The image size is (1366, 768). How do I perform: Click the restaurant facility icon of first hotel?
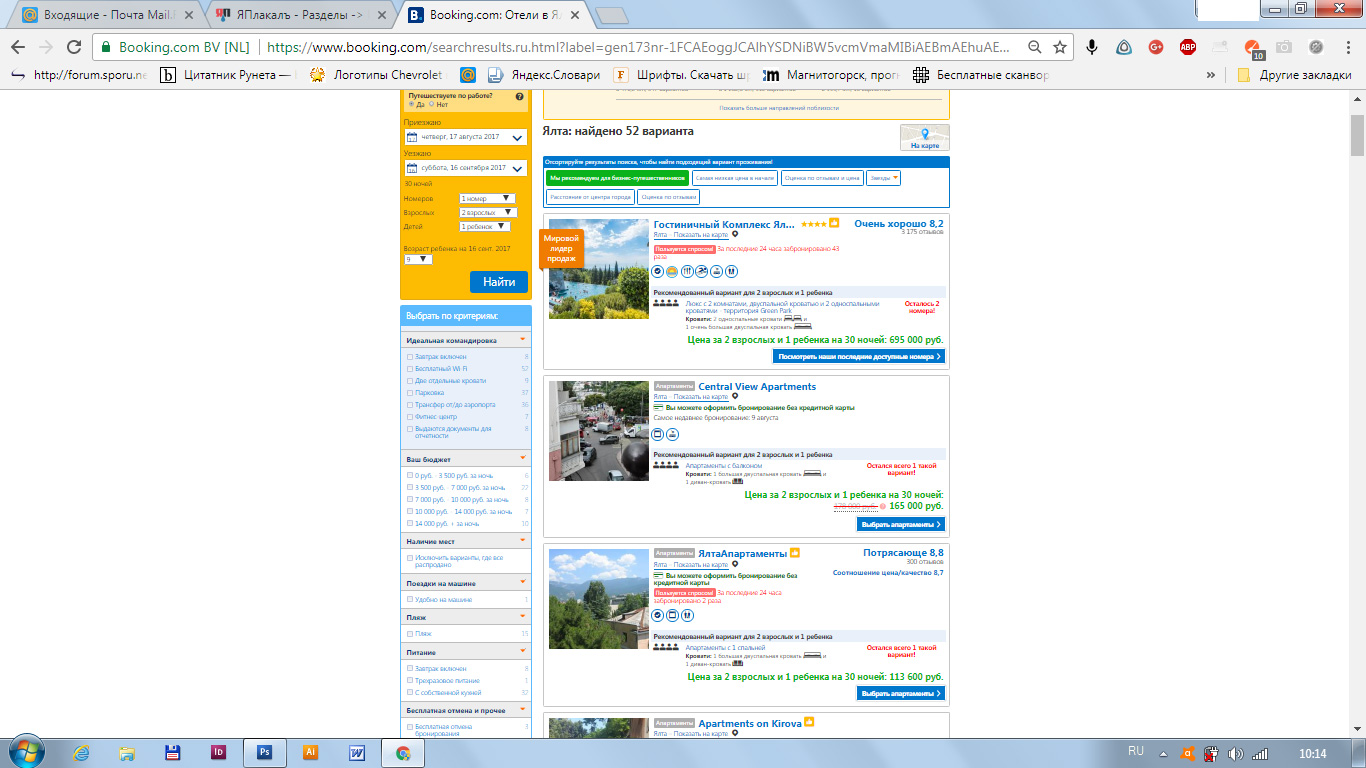click(x=687, y=271)
